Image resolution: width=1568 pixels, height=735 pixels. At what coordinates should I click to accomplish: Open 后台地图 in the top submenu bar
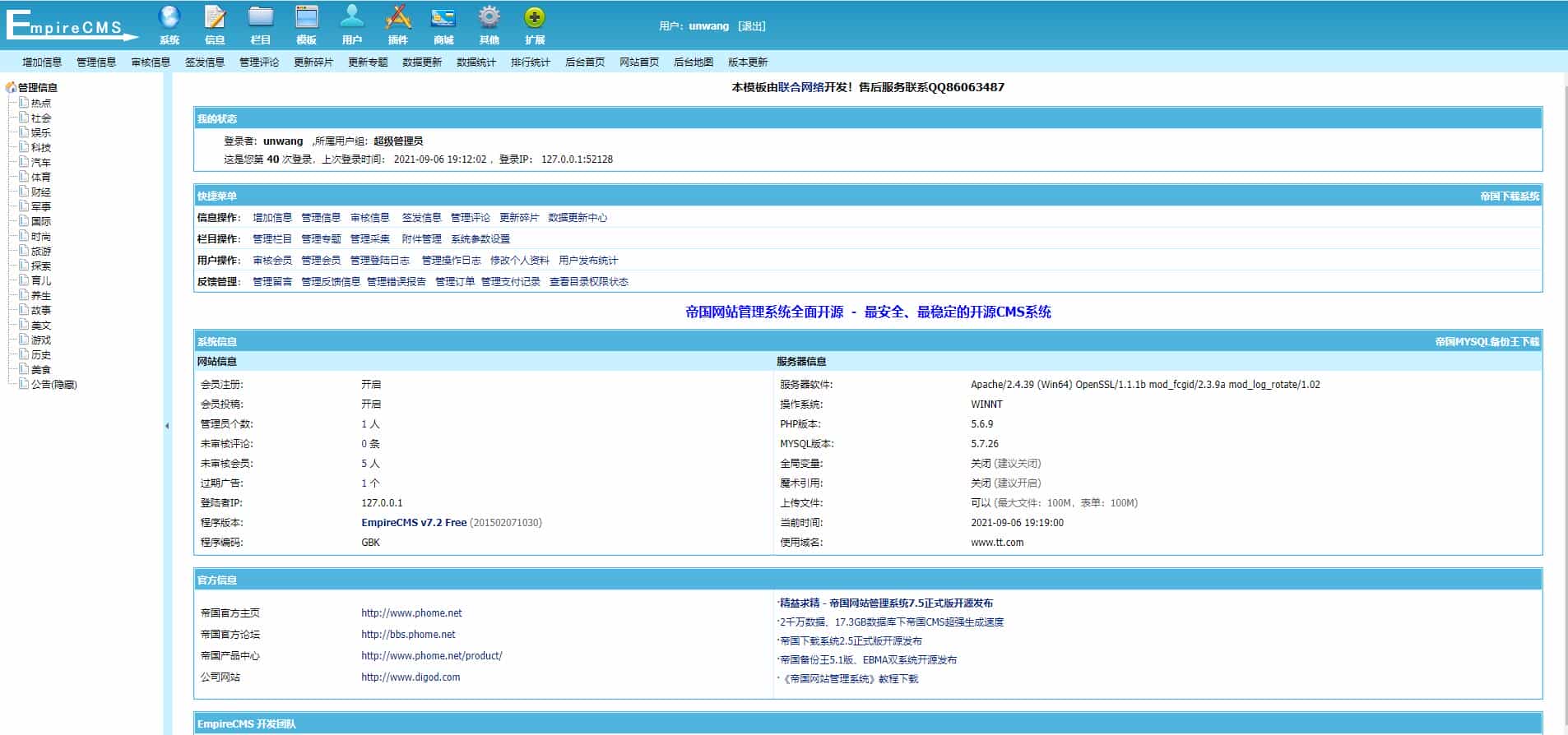click(694, 62)
